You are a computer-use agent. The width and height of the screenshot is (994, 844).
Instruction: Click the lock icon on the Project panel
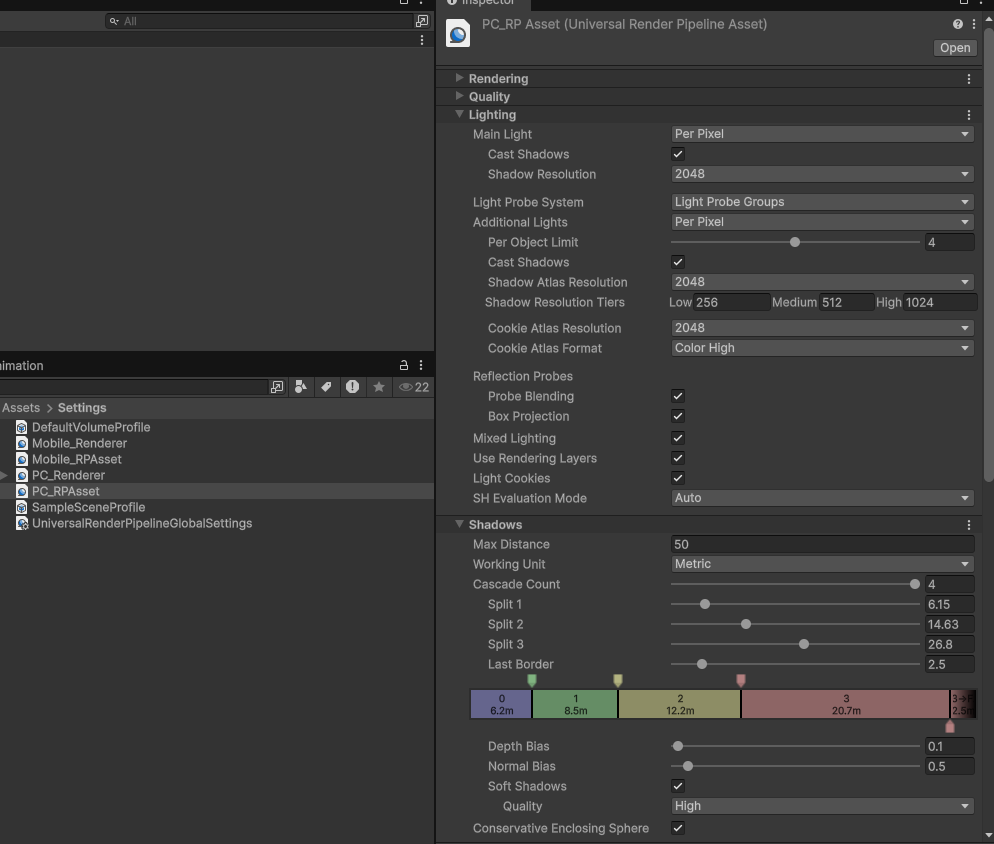(404, 366)
